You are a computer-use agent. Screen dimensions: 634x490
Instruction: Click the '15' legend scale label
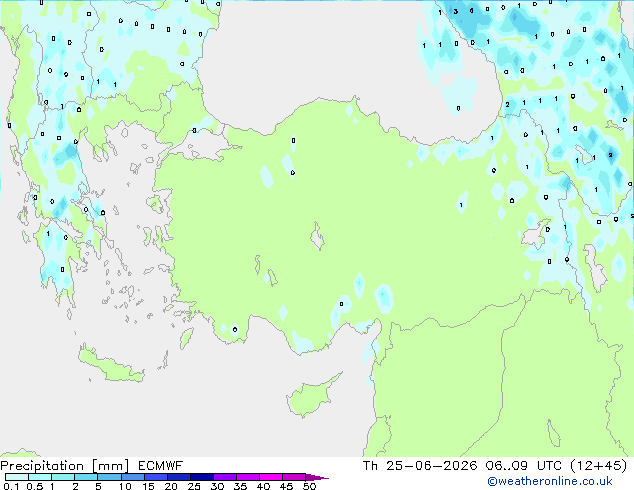[148, 486]
